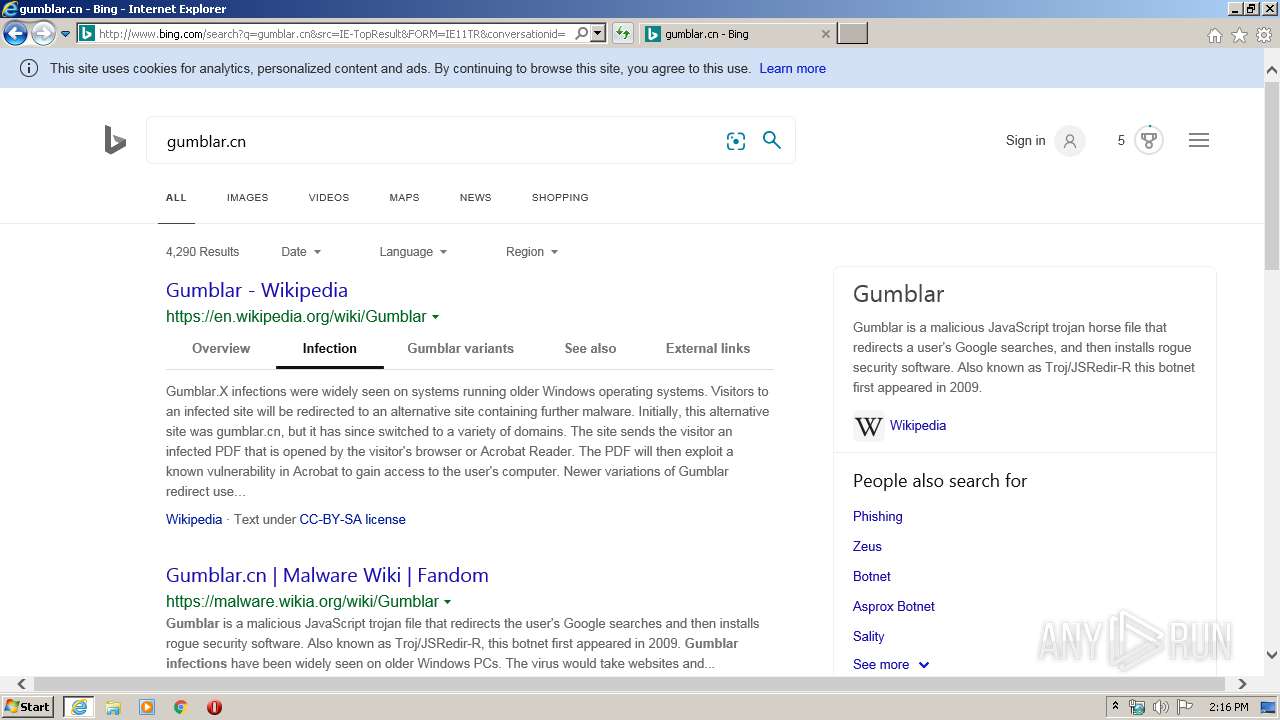This screenshot has height=720, width=1280.
Task: Open Windows Start button
Action: (x=28, y=706)
